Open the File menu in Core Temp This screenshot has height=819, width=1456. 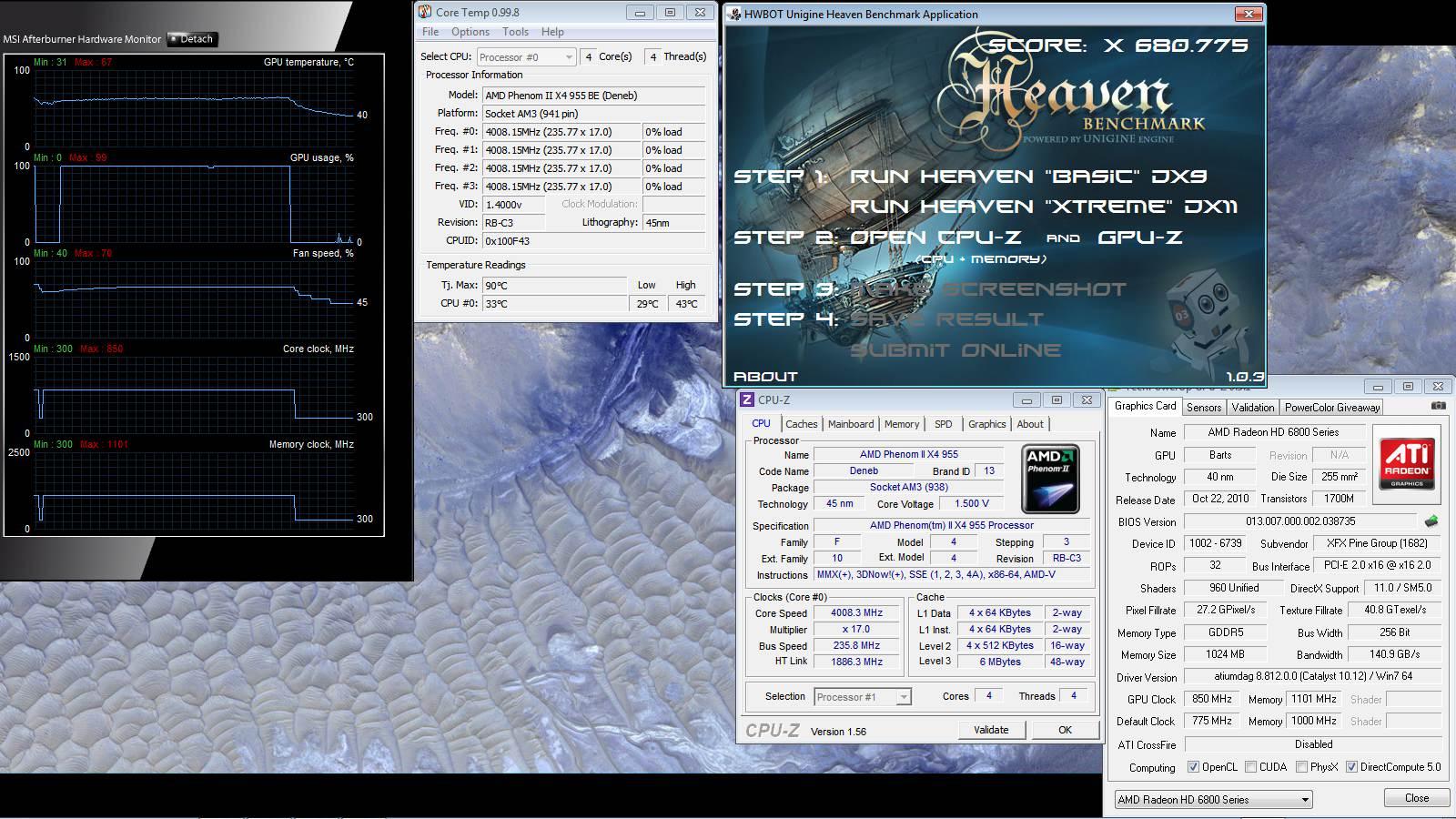(430, 32)
